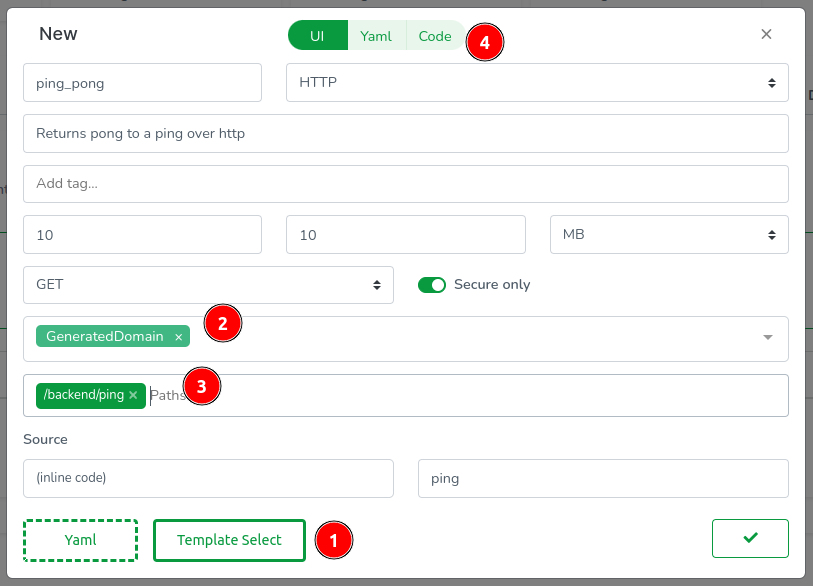Remove the /backend/ping path tag
The width and height of the screenshot is (813, 586).
coord(133,395)
